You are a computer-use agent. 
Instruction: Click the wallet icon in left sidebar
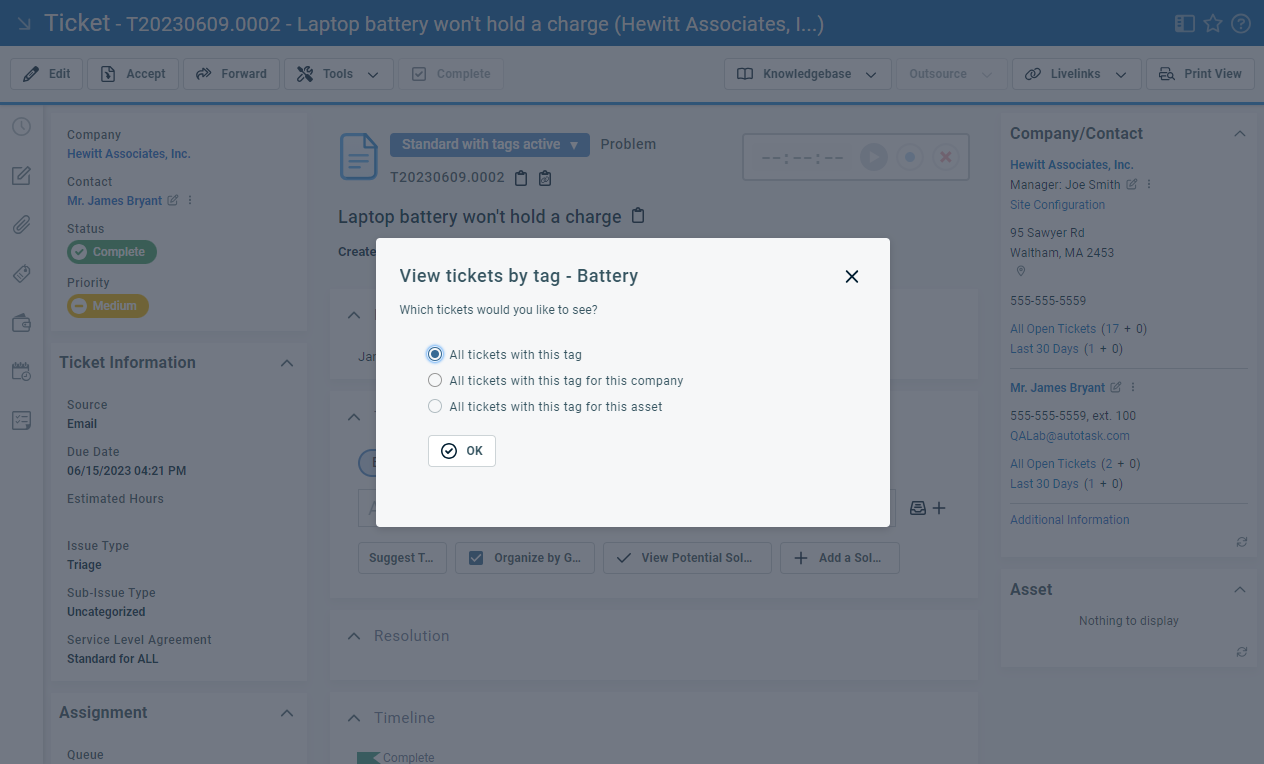pos(21,322)
